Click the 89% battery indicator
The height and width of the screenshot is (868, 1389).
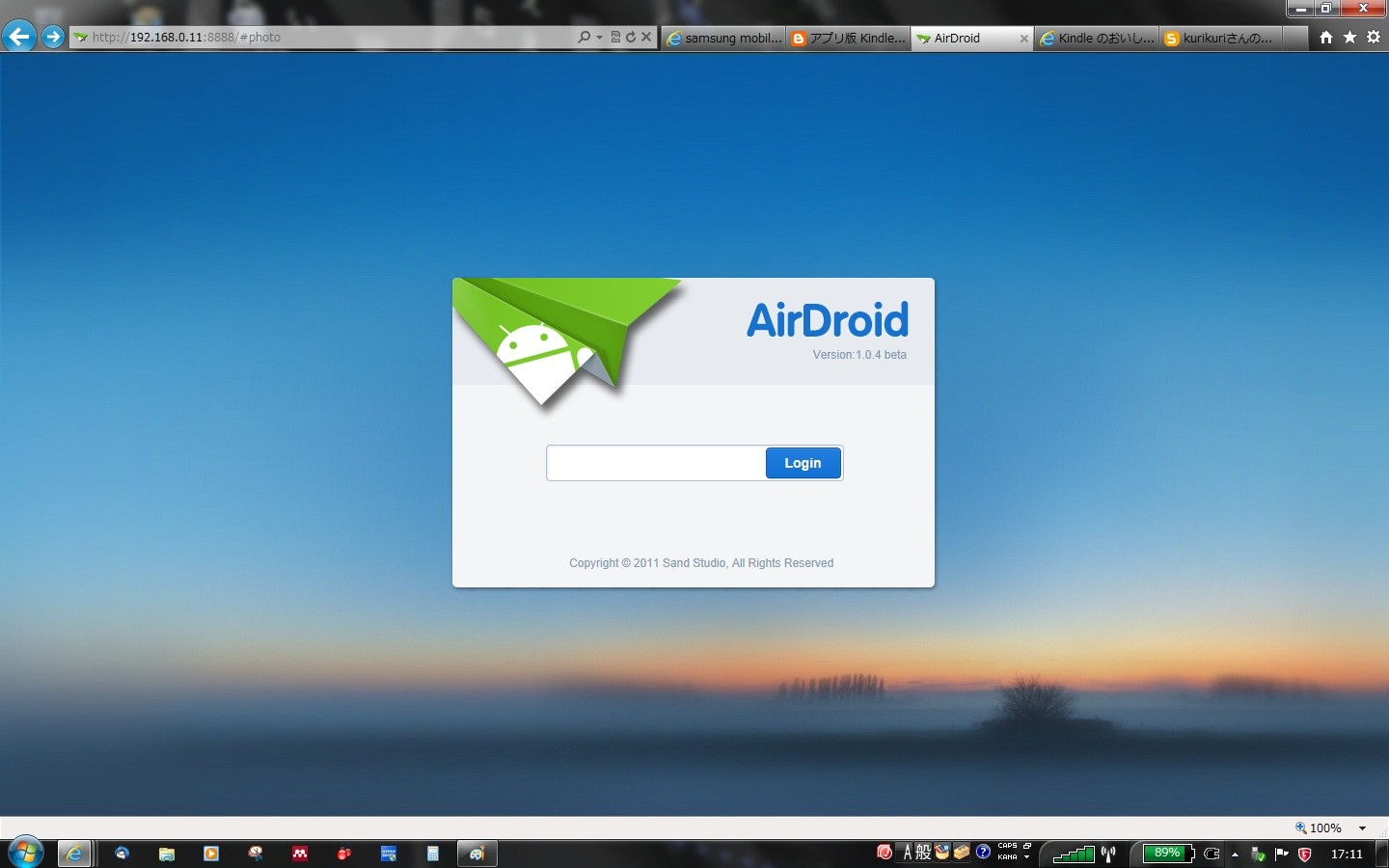click(x=1168, y=854)
